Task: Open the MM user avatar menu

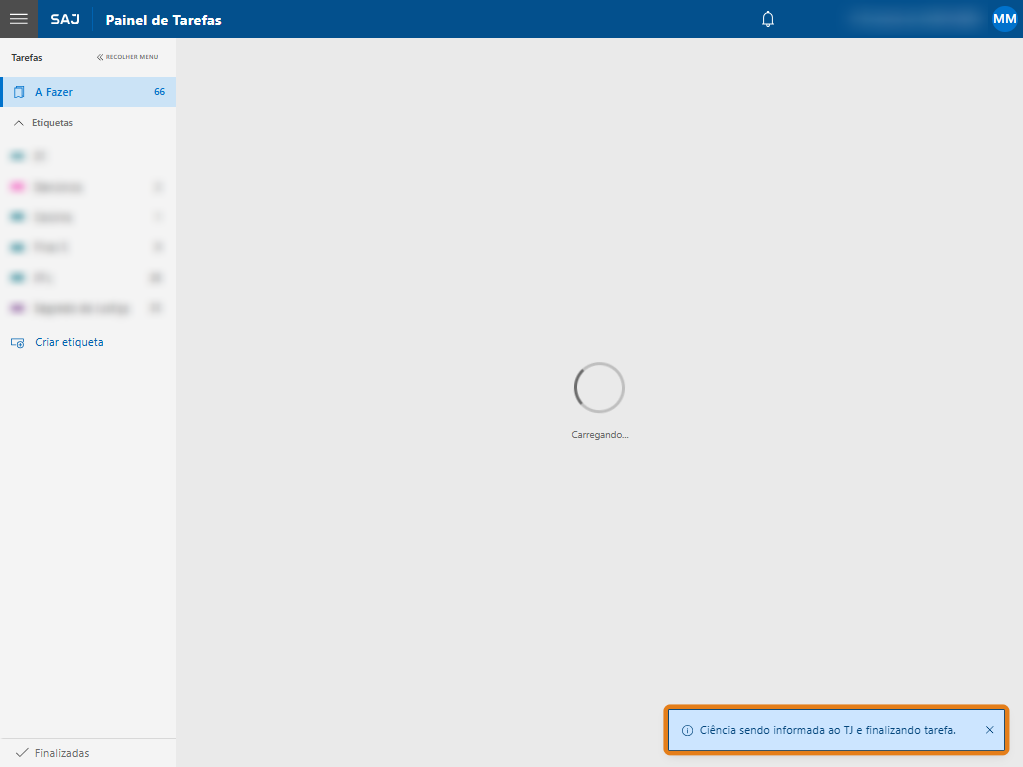Action: [1004, 19]
